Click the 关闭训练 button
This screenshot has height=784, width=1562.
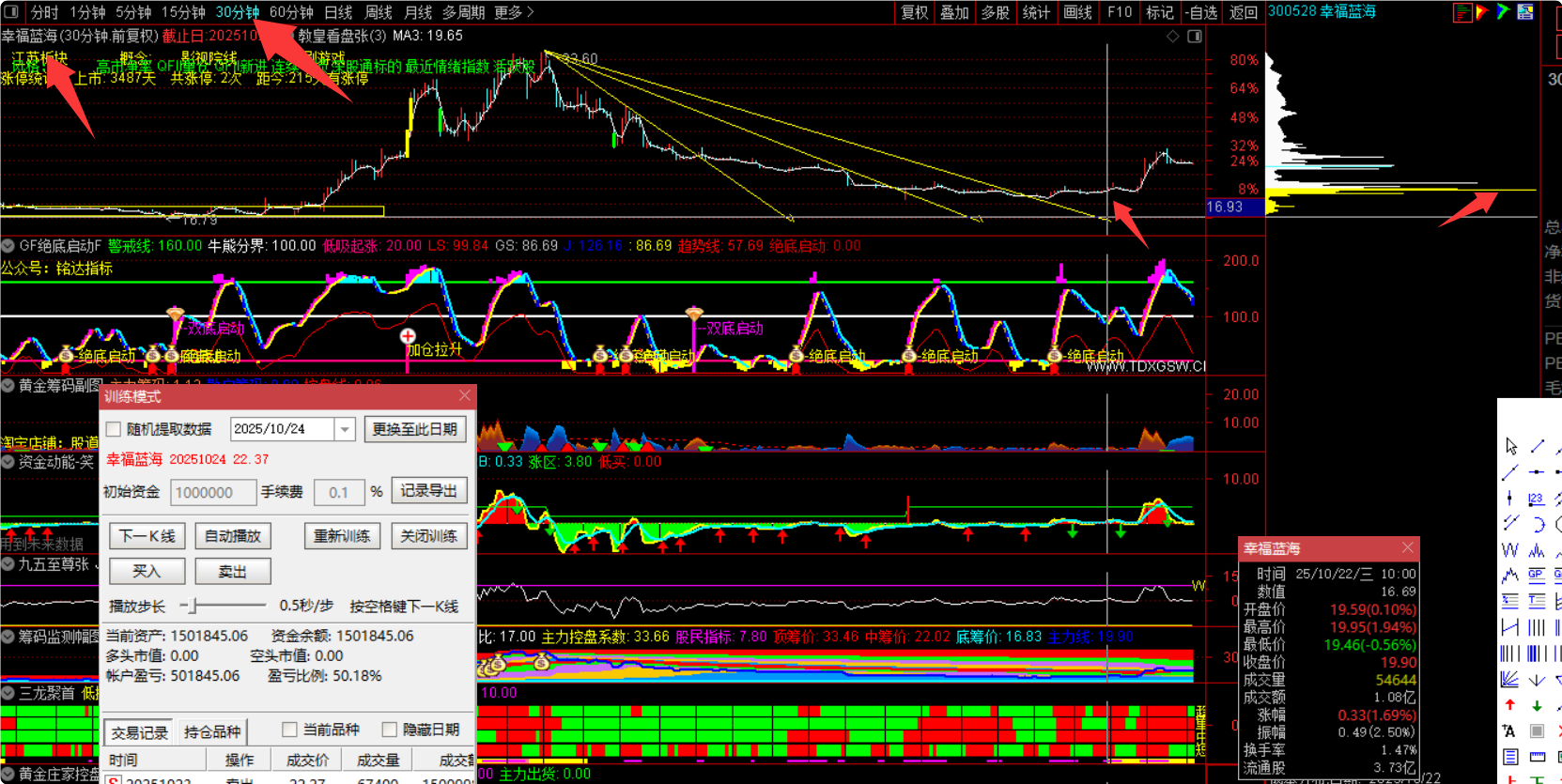coord(428,536)
